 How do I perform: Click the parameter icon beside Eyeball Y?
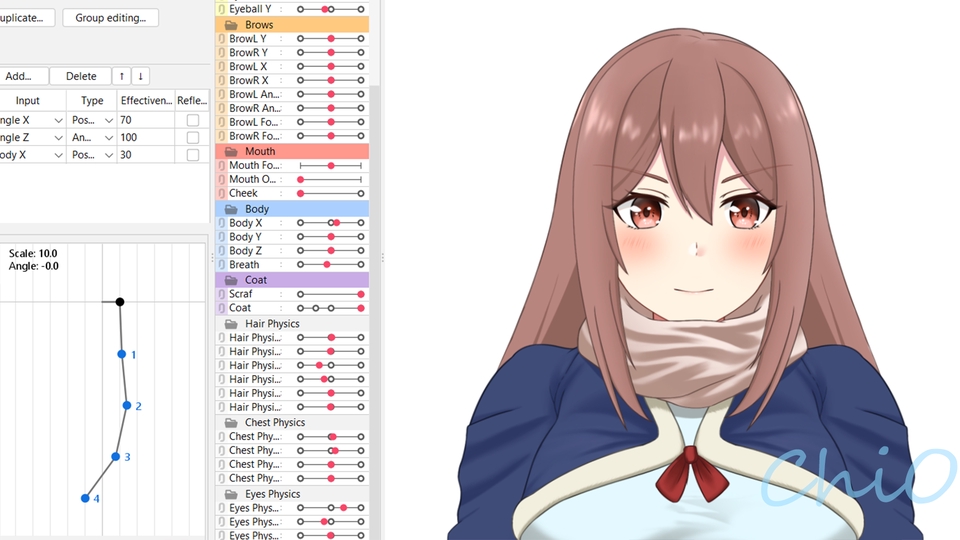tap(222, 9)
